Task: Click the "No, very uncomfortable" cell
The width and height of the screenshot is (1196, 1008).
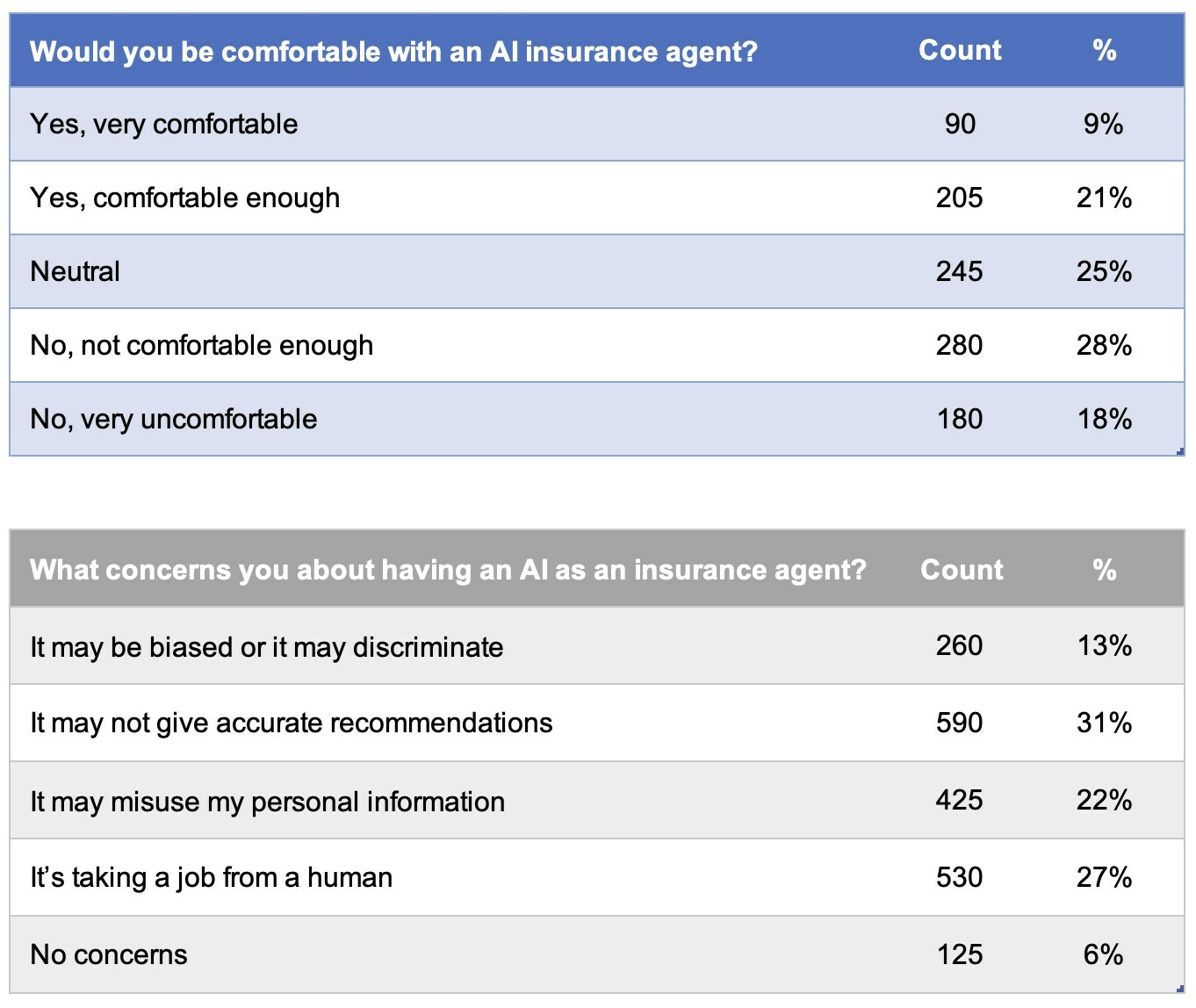Action: [x=174, y=420]
